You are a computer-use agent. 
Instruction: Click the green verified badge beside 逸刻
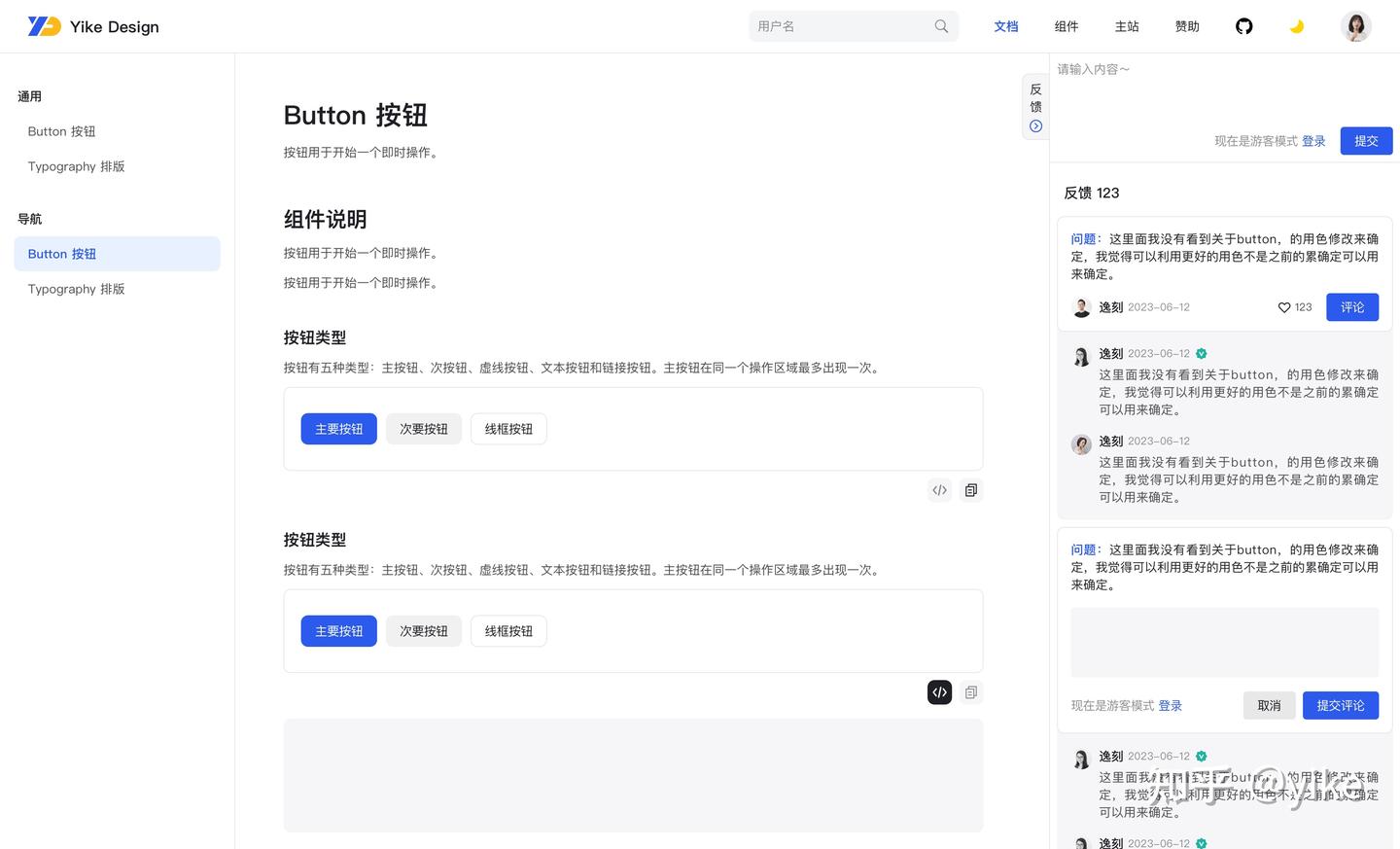tap(1201, 353)
